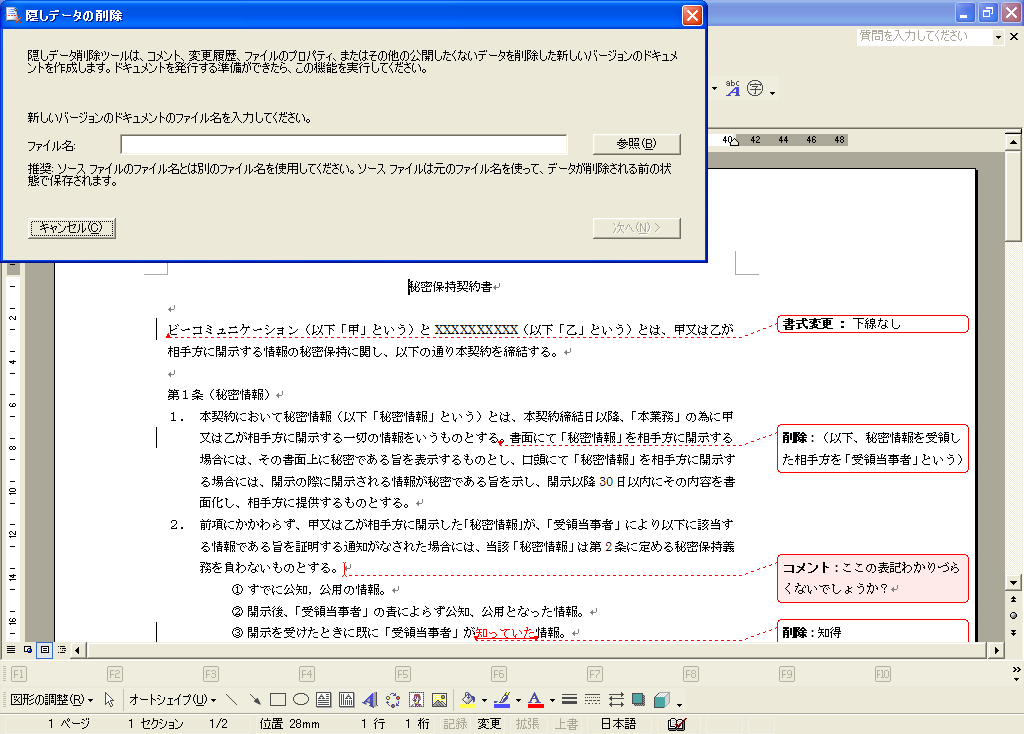Select the Line drawing tool
This screenshot has width=1024, height=734.
(x=232, y=700)
